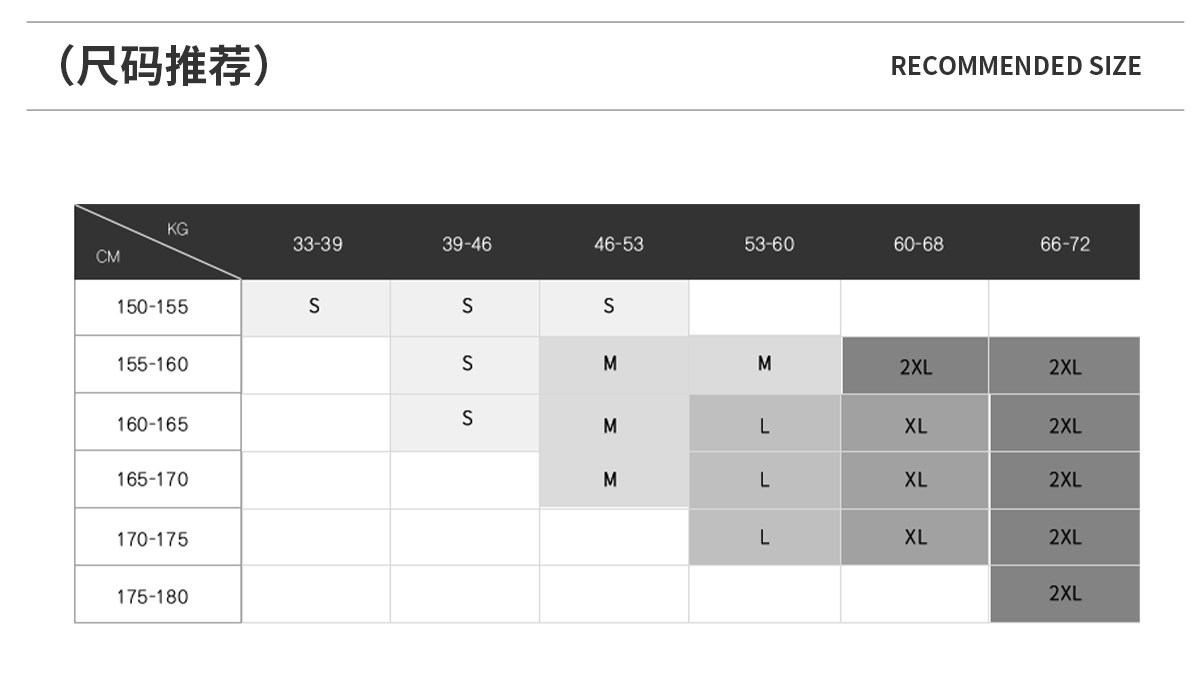Viewport: 1200px width, 696px height.
Task: Pick size S in the 150-155 row, 33-39 column
Action: tap(314, 307)
